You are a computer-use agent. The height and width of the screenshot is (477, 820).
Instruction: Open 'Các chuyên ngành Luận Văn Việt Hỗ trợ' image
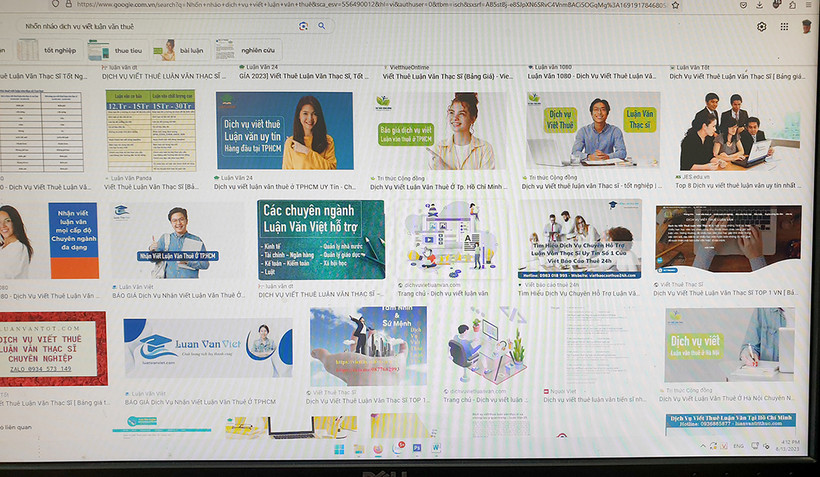pos(320,239)
